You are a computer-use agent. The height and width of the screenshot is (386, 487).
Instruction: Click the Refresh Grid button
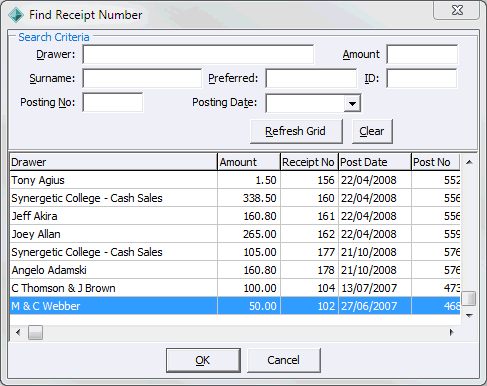tap(296, 131)
